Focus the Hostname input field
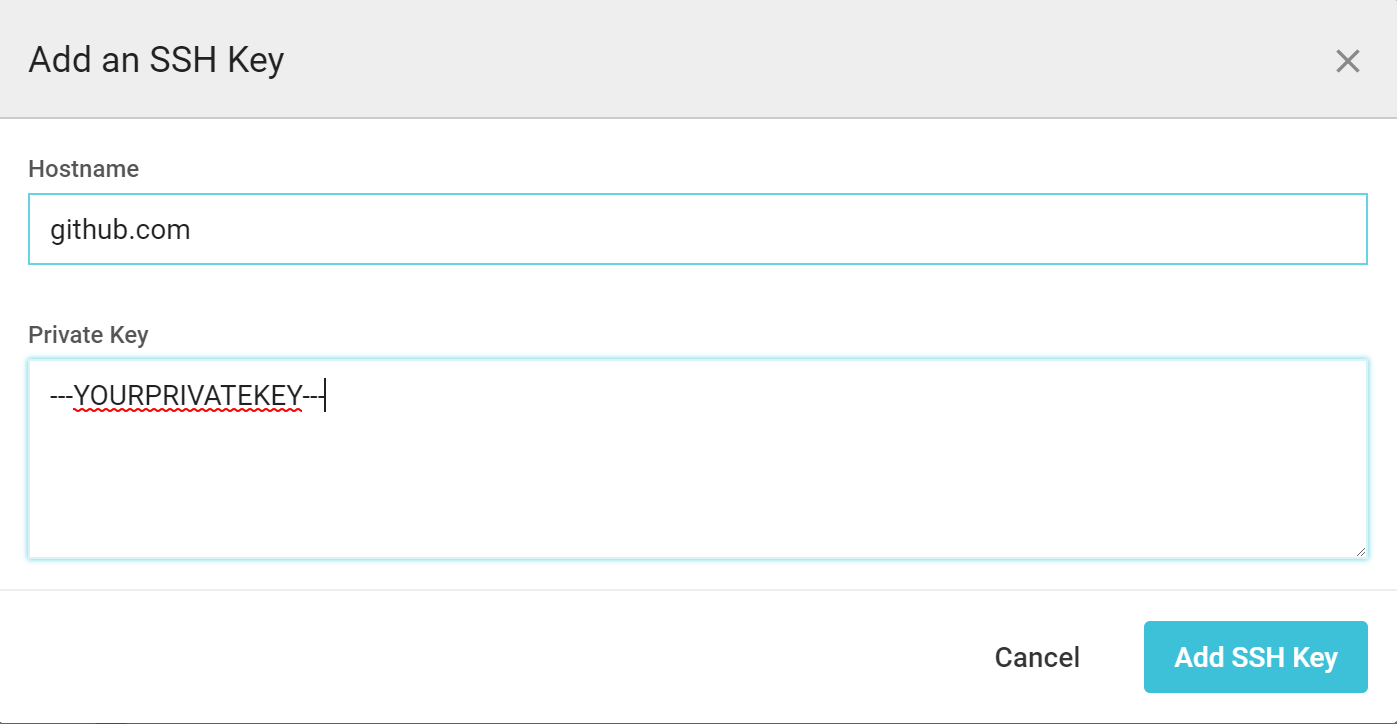This screenshot has height=724, width=1397. pyautogui.click(x=697, y=230)
